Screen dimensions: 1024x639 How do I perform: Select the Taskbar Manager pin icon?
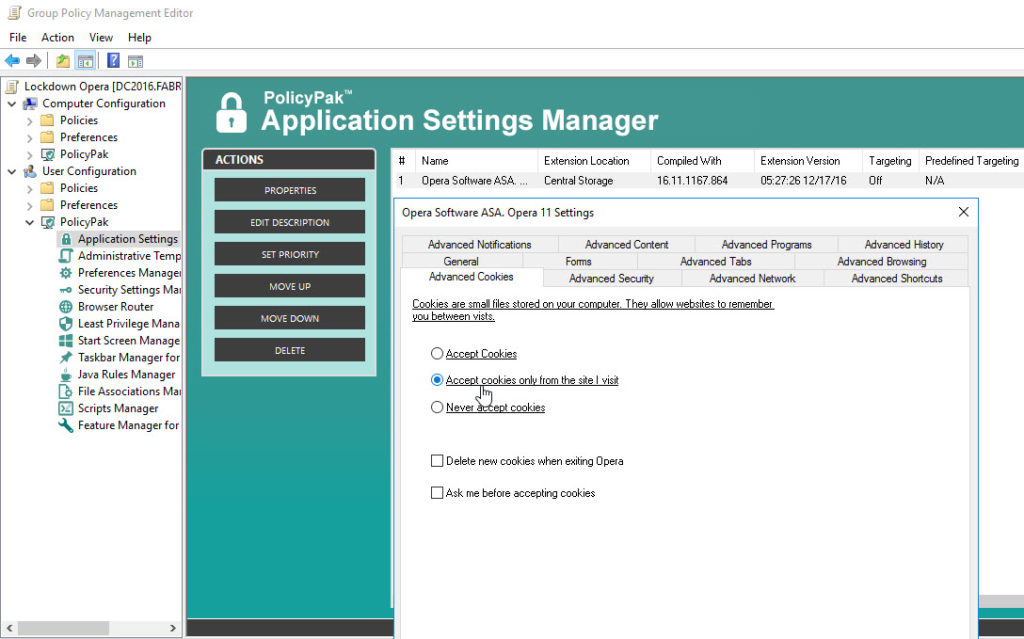pos(66,358)
